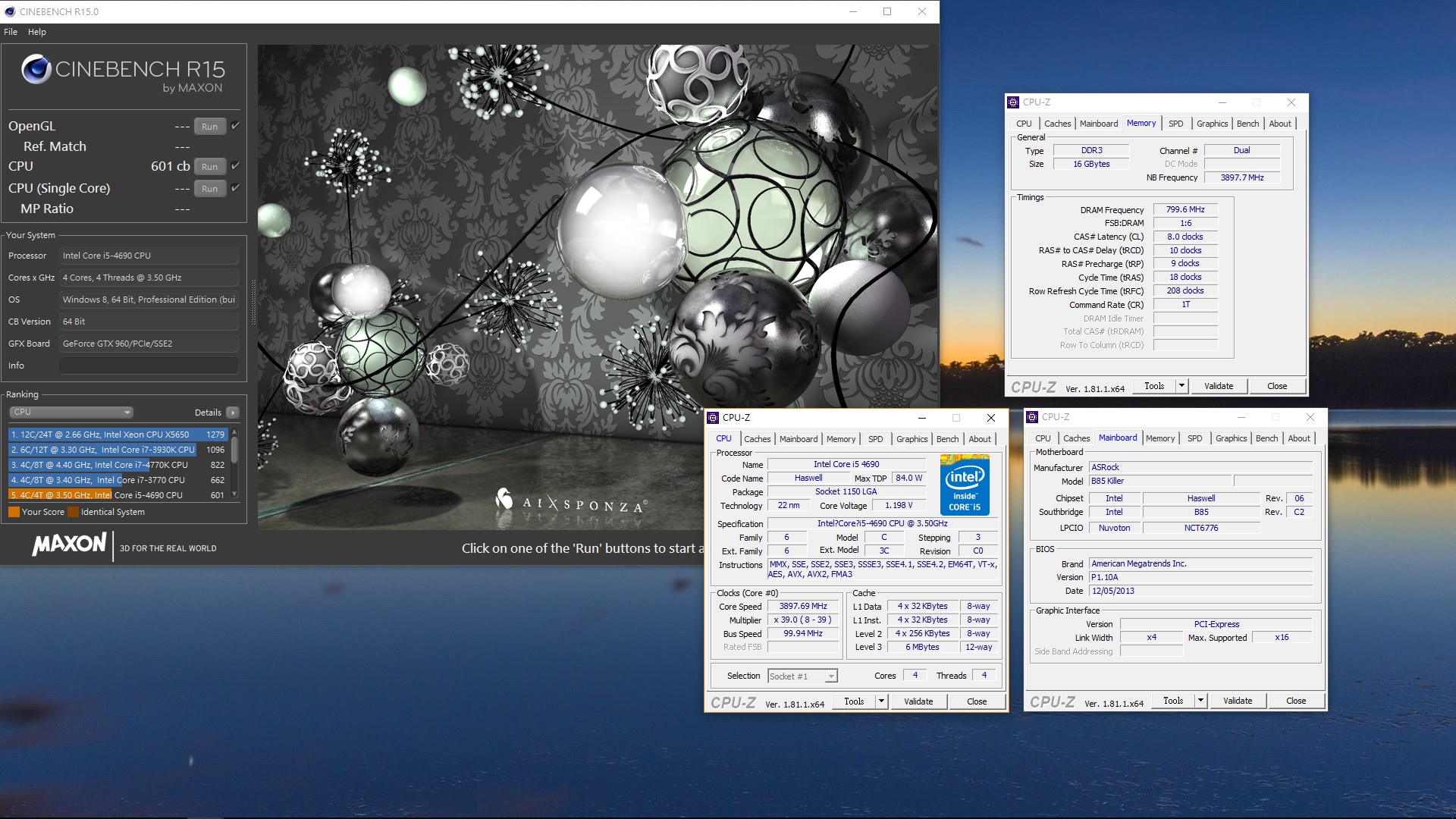
Task: Toggle the CPU (Single Core) test checkmark
Action: click(x=235, y=188)
